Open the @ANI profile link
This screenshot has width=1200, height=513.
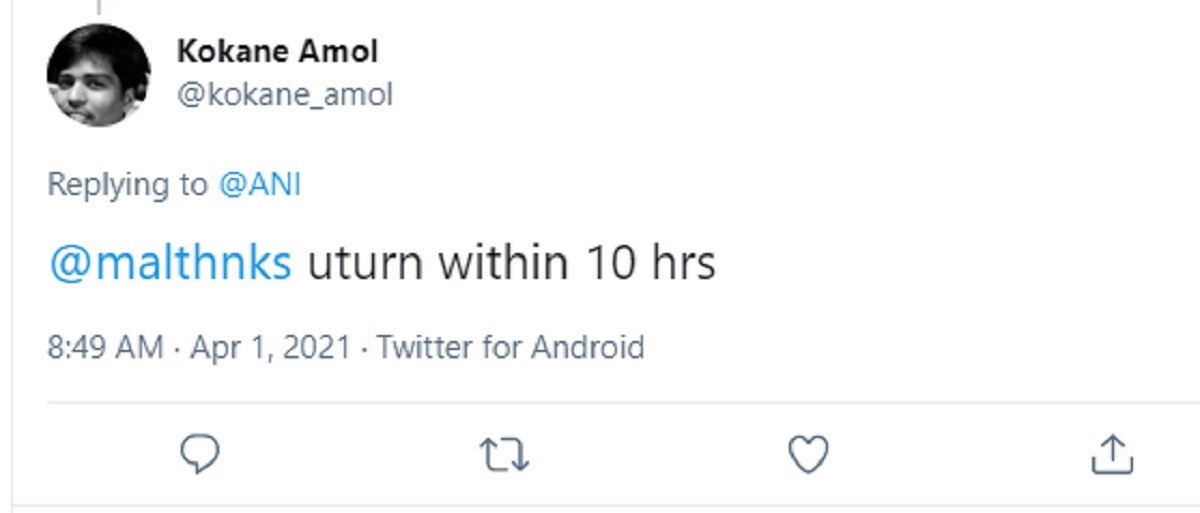point(259,185)
